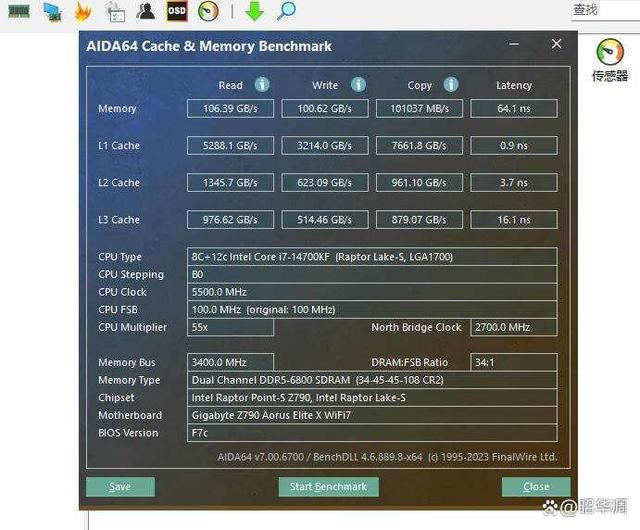Click the L3 latency value 16.1 ns
Viewport: 640px width, 530px height.
pos(514,220)
